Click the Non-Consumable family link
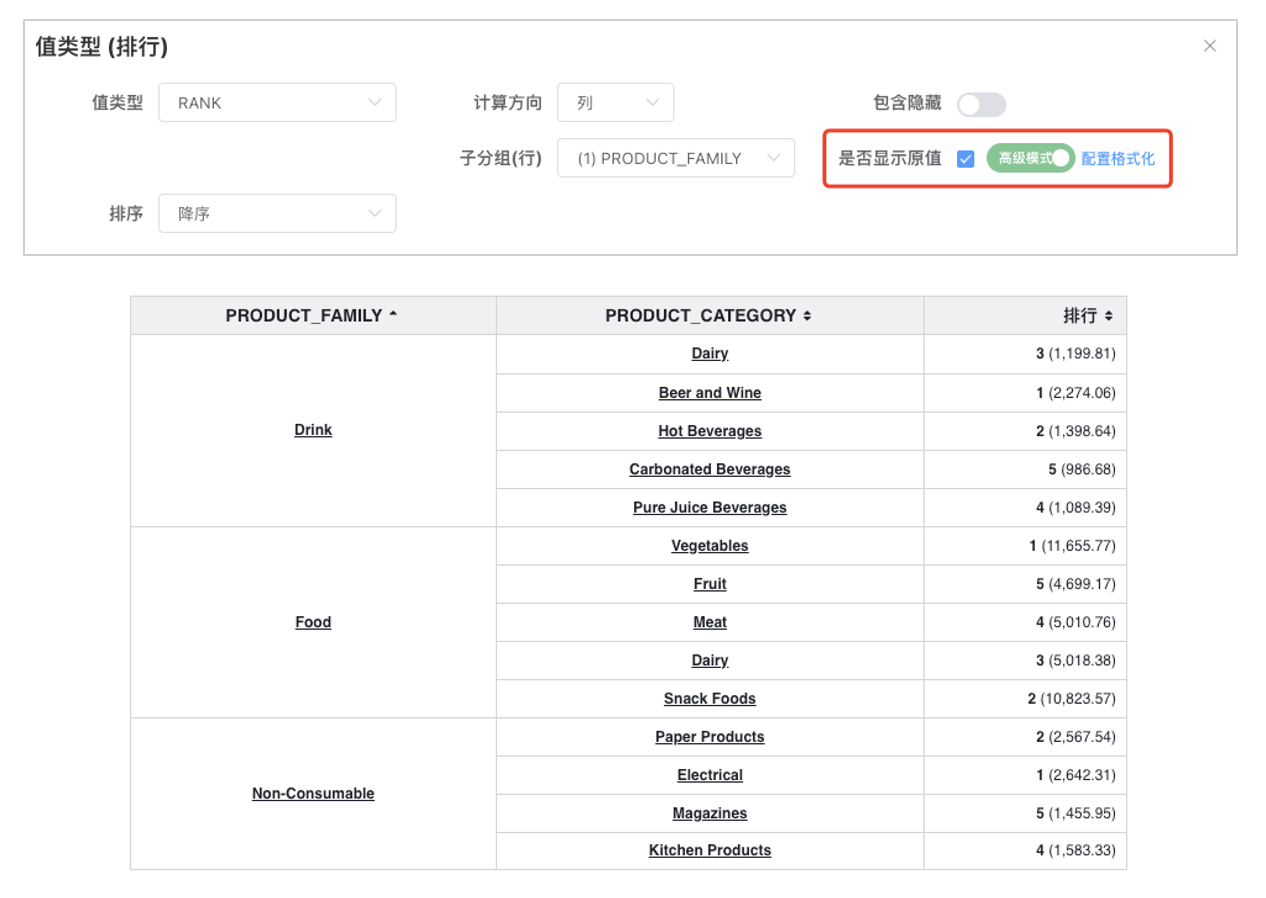This screenshot has width=1266, height=898. [x=313, y=794]
